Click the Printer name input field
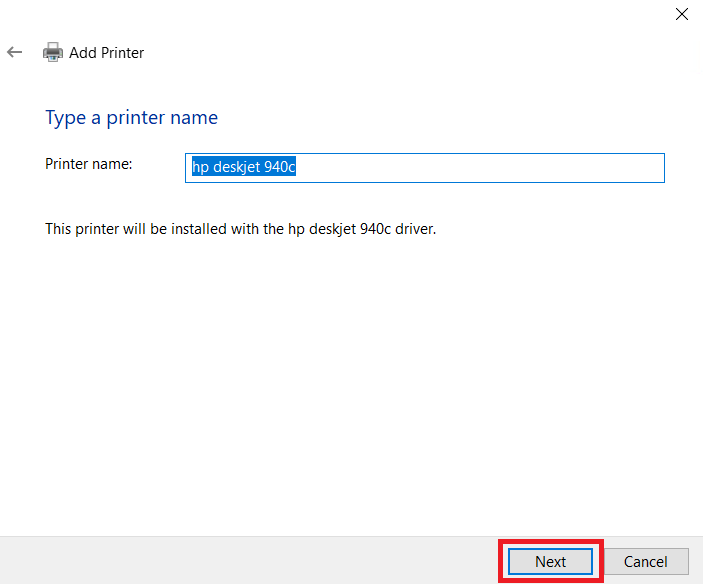The height and width of the screenshot is (584, 703). pos(425,168)
